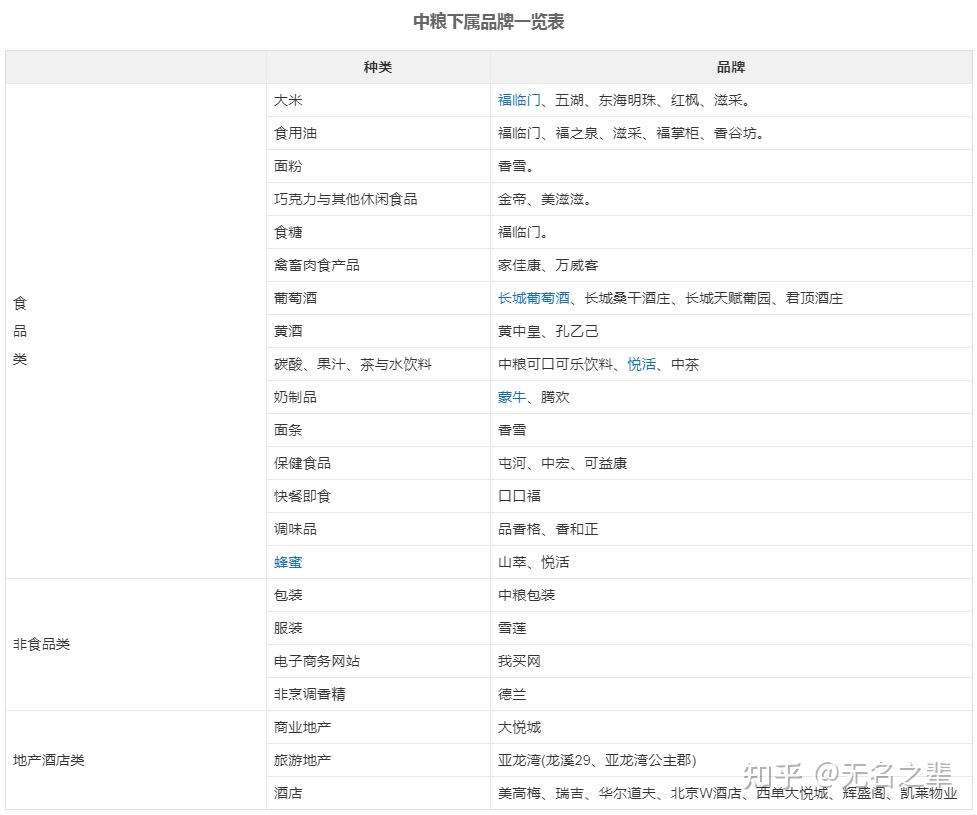Select the 巧克力与其他休闲食品 cell
Viewport: 977px width, 815px height.
378,199
